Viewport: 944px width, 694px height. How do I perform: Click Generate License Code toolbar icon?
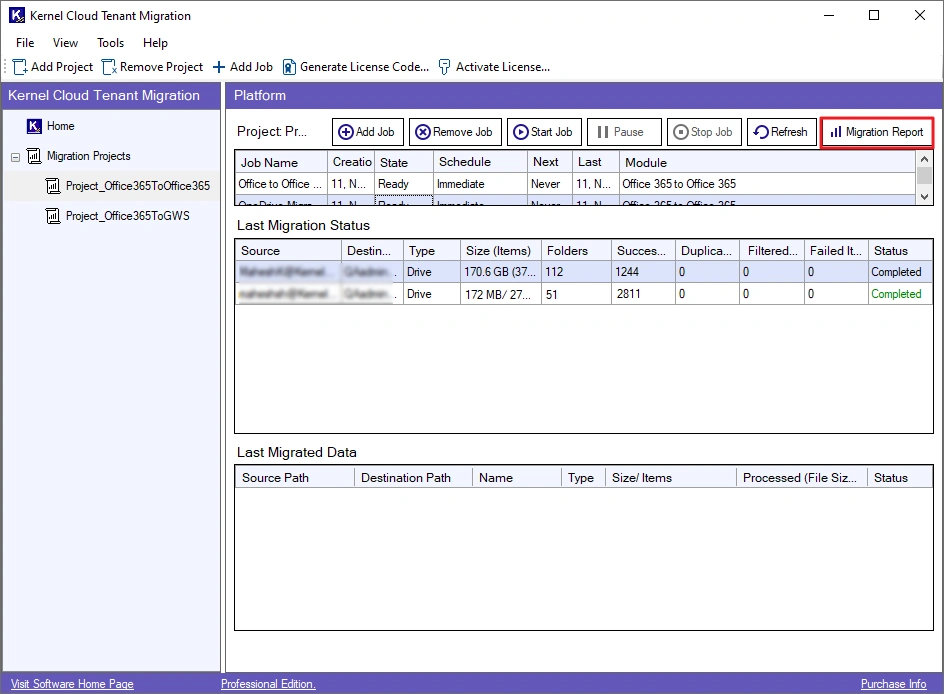(x=289, y=67)
